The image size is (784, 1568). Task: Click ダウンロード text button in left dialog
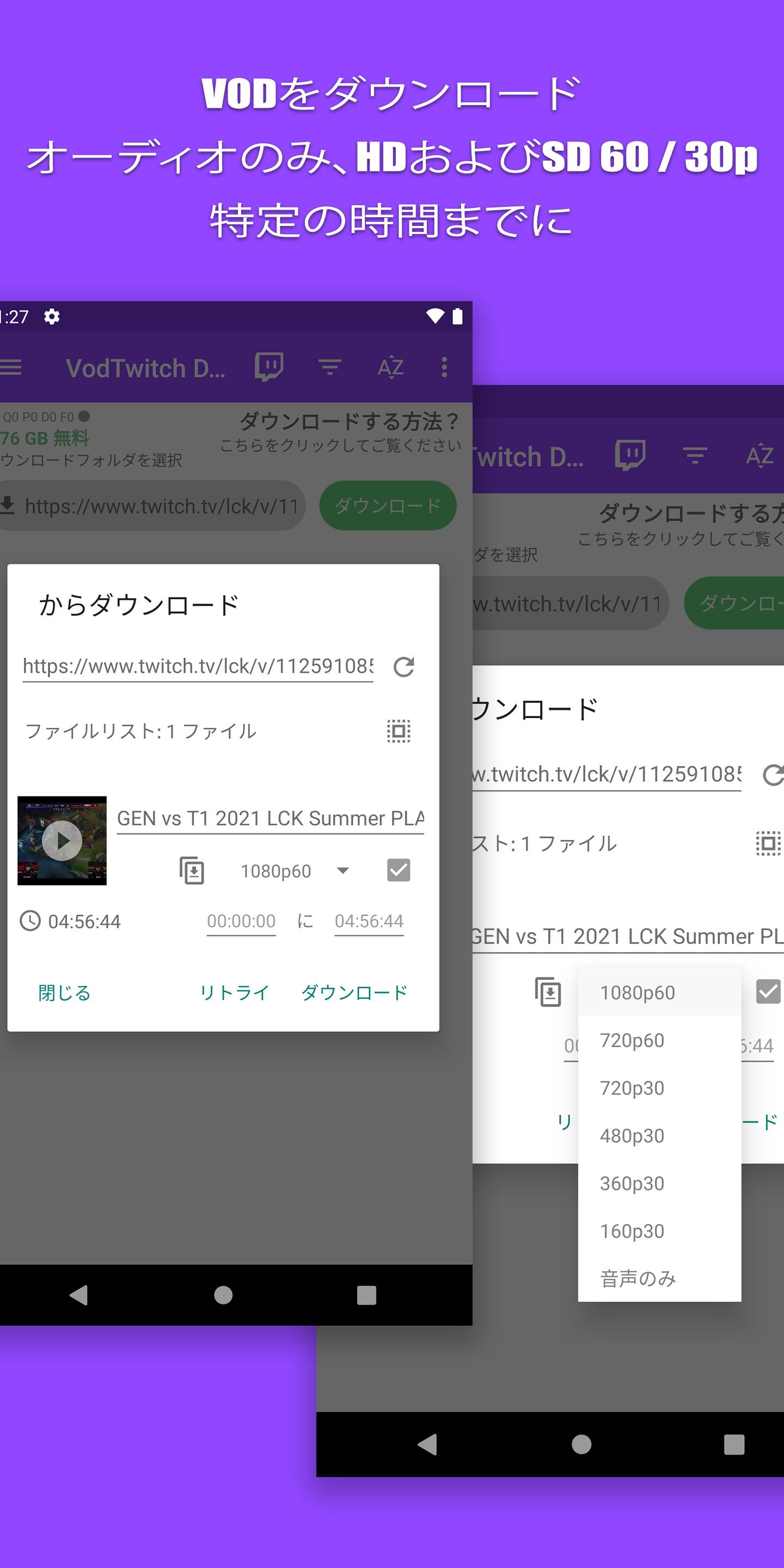pos(354,993)
